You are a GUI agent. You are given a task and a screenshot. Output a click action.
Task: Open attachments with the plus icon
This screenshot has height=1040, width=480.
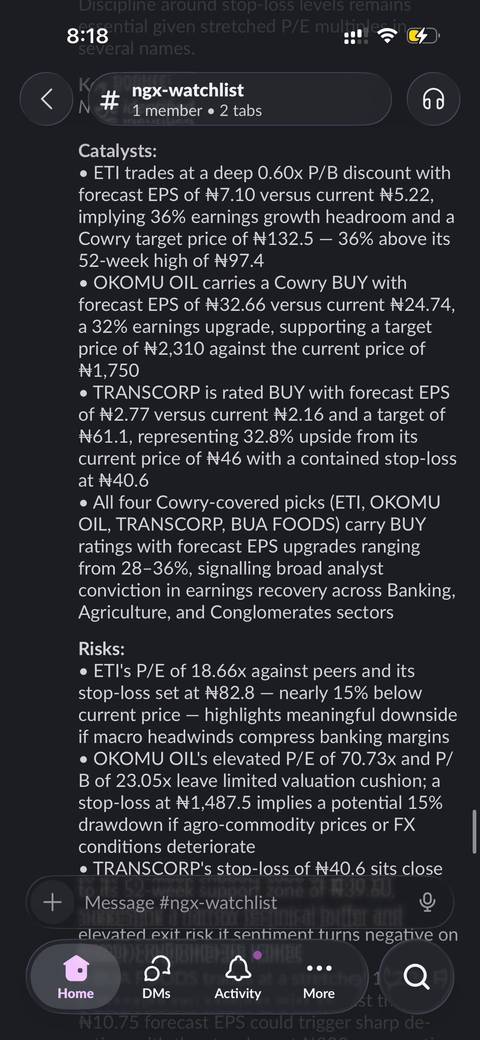click(52, 902)
